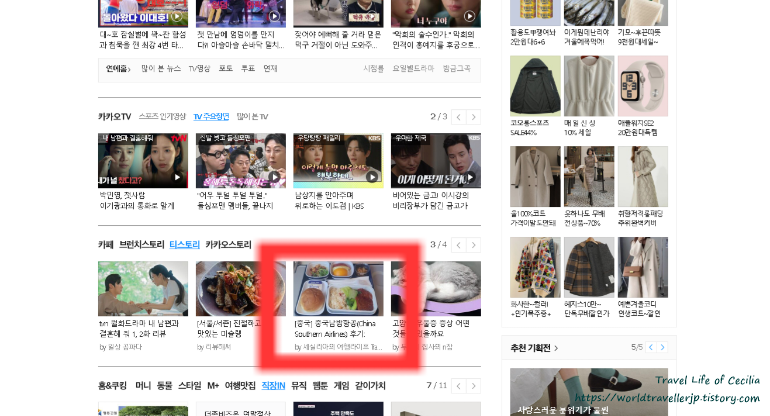The height and width of the screenshot is (416, 770).
Task: Play the tvN 내 남편과 결혼해줘 clip
Action: tap(143, 161)
